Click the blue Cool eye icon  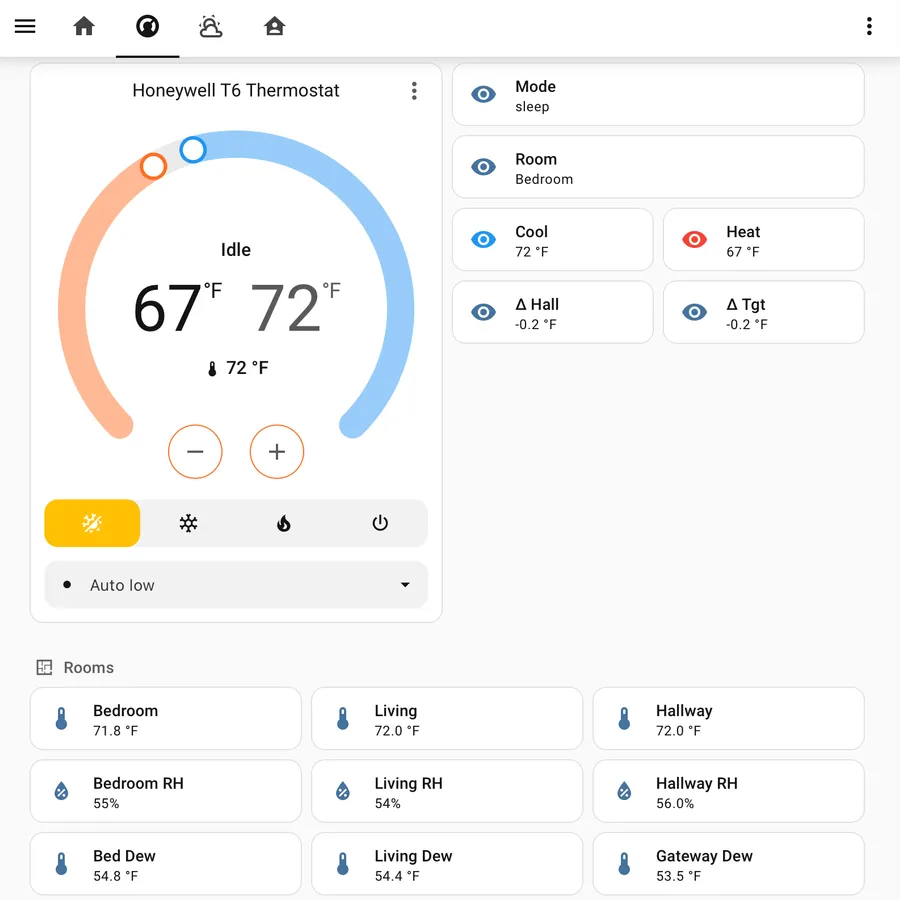tap(483, 239)
